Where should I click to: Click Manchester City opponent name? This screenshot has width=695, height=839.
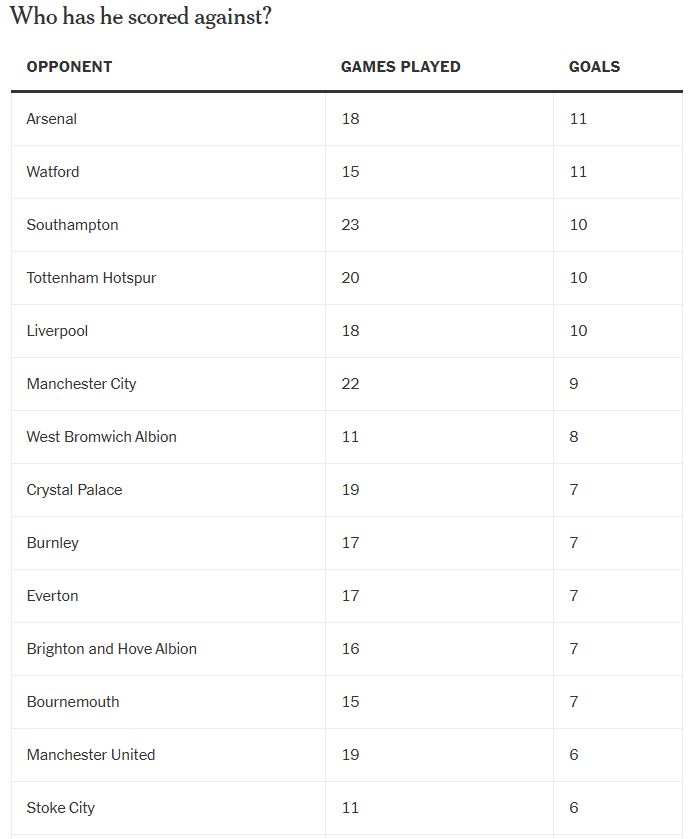point(81,384)
